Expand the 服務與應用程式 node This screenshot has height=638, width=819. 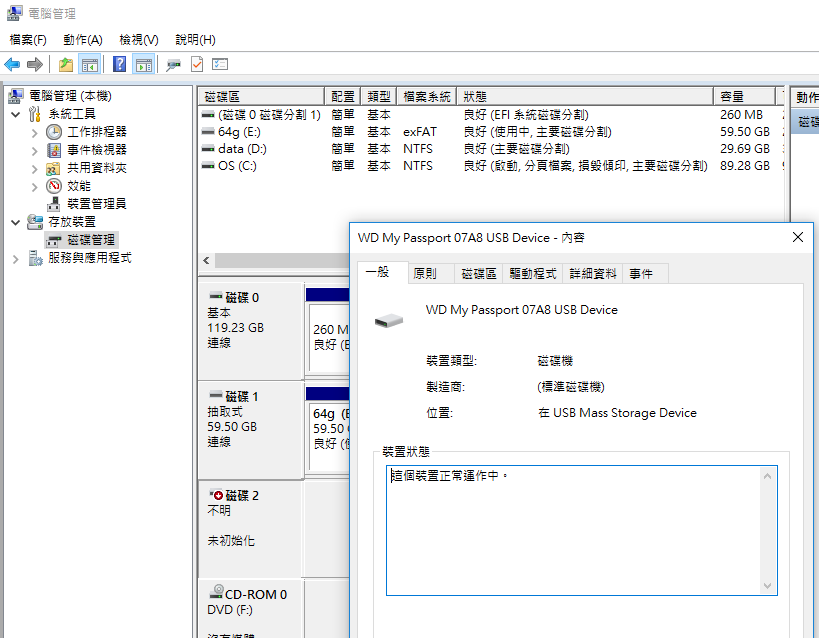tap(16, 258)
